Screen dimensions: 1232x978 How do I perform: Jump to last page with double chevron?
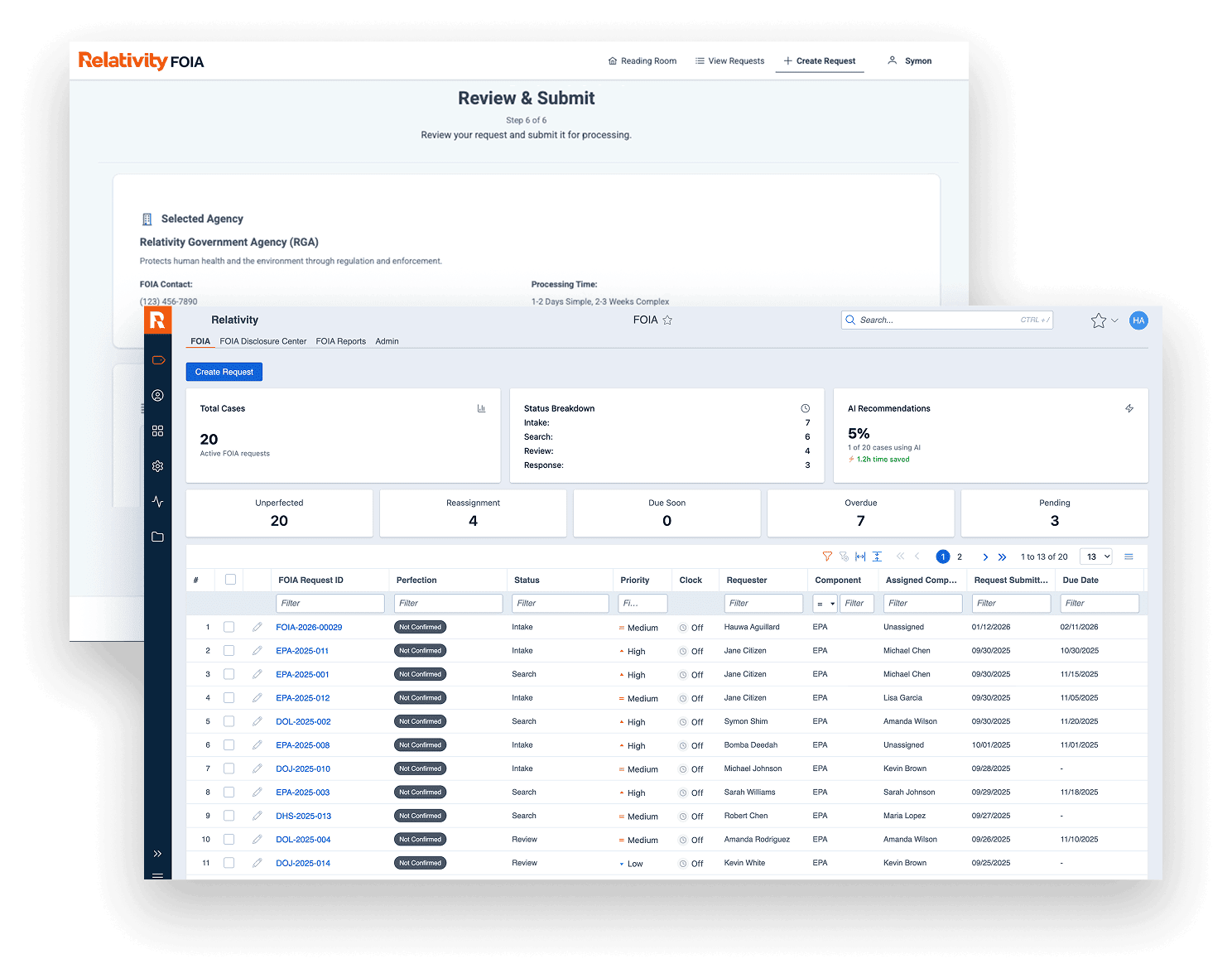click(1002, 557)
